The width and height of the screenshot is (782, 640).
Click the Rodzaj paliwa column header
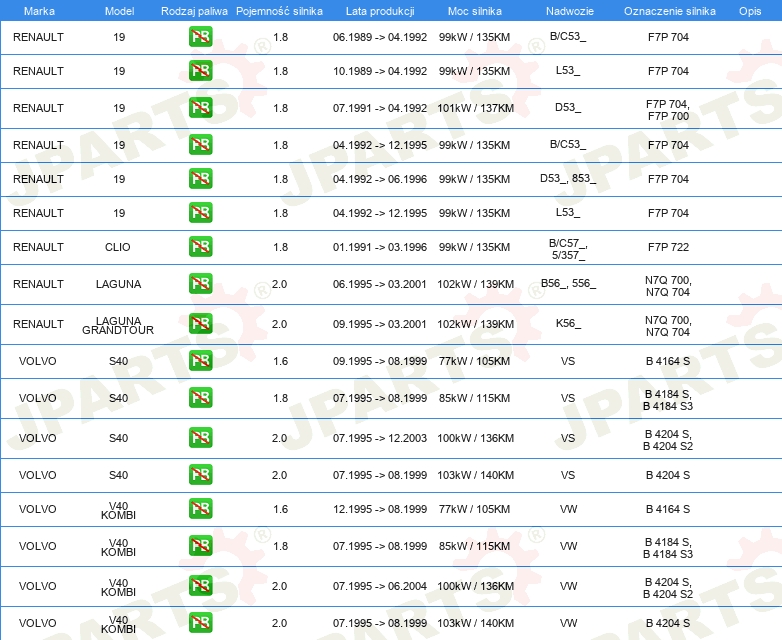(x=194, y=11)
